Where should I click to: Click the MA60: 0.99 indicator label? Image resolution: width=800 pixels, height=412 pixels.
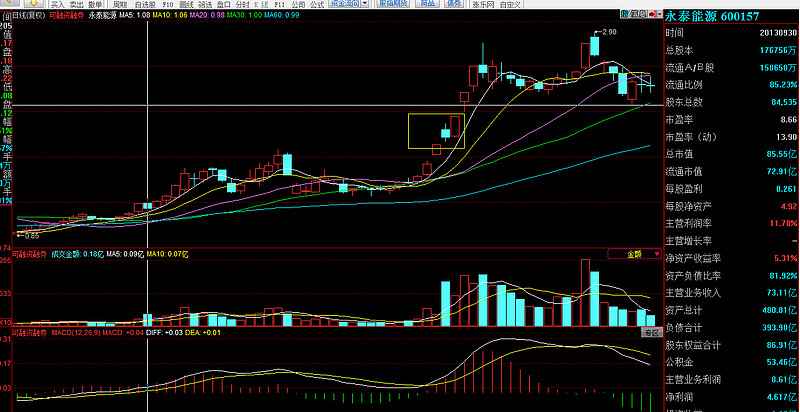tap(281, 15)
